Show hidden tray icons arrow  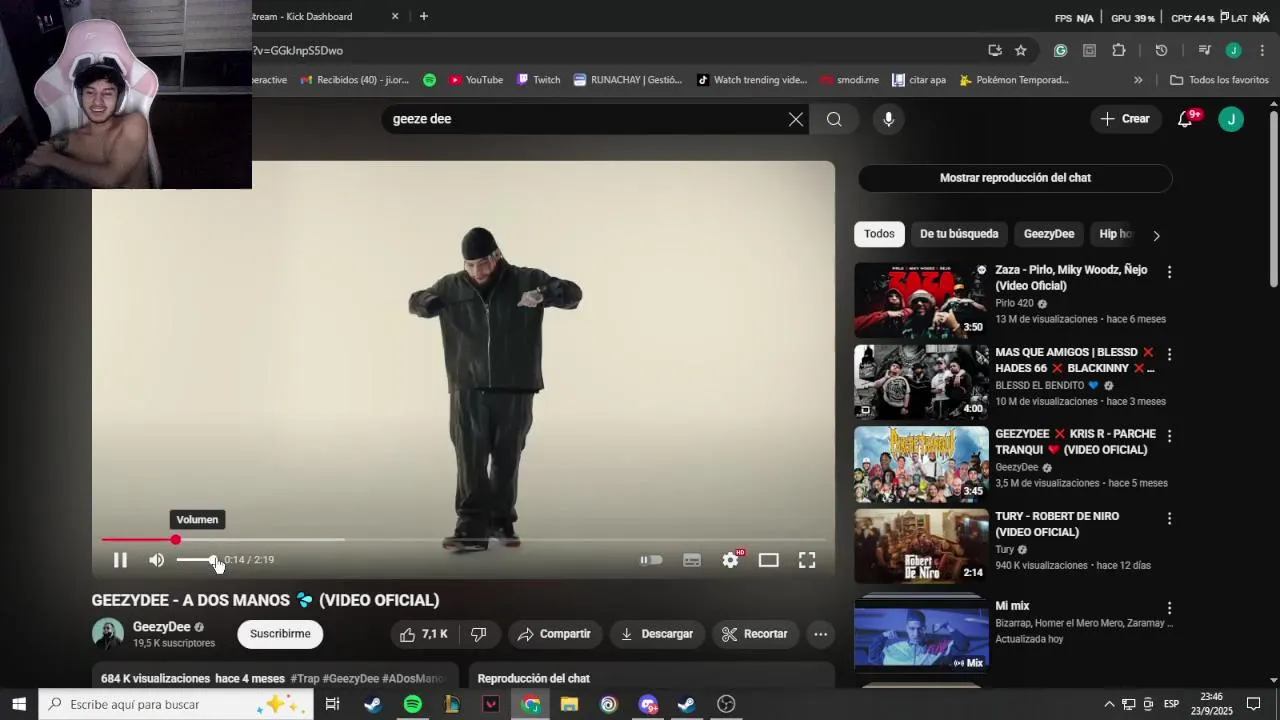pos(1109,704)
